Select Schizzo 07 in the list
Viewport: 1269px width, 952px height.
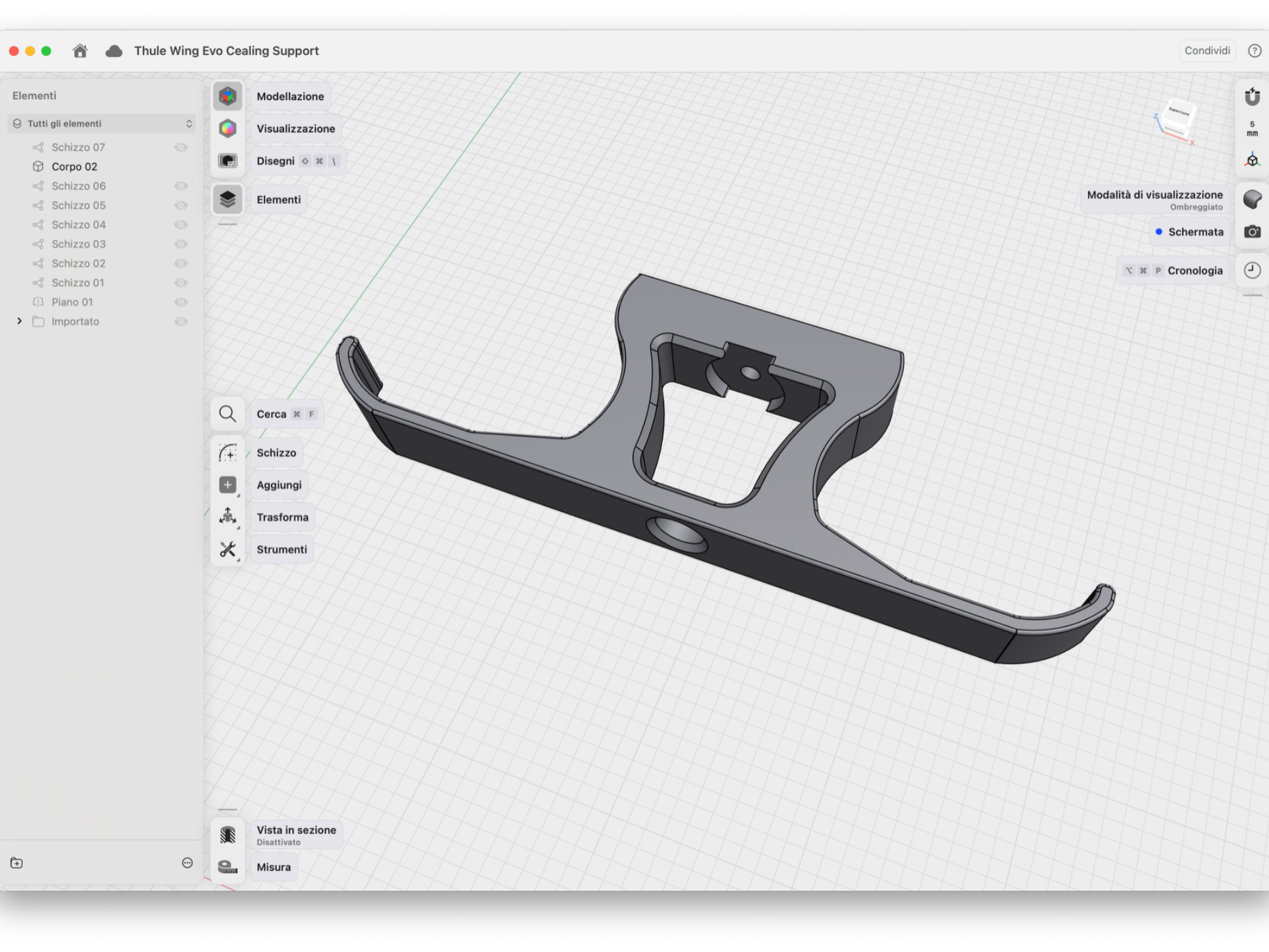[78, 147]
